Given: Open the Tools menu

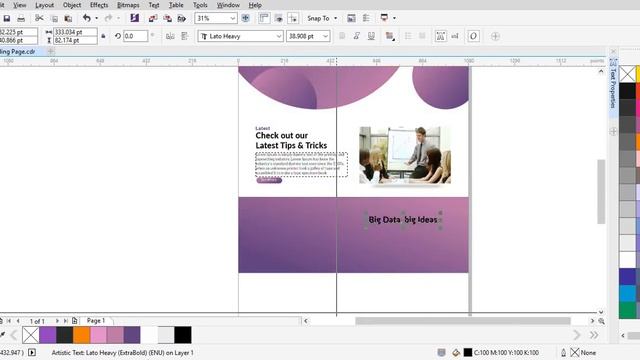Looking at the screenshot, I should click(200, 5).
